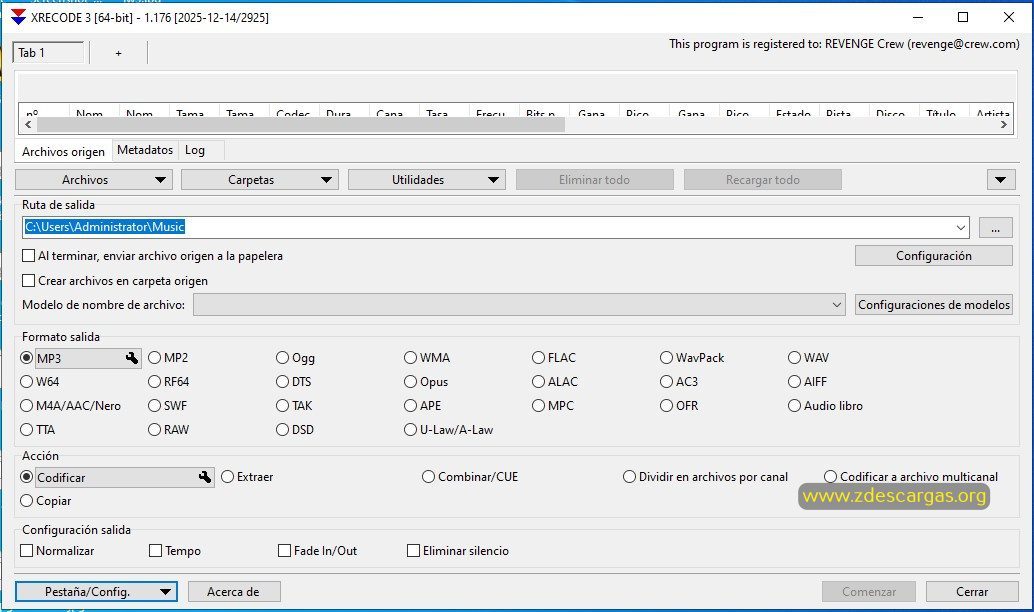Select TTA output format
Image resolution: width=1034 pixels, height=612 pixels.
click(x=26, y=429)
